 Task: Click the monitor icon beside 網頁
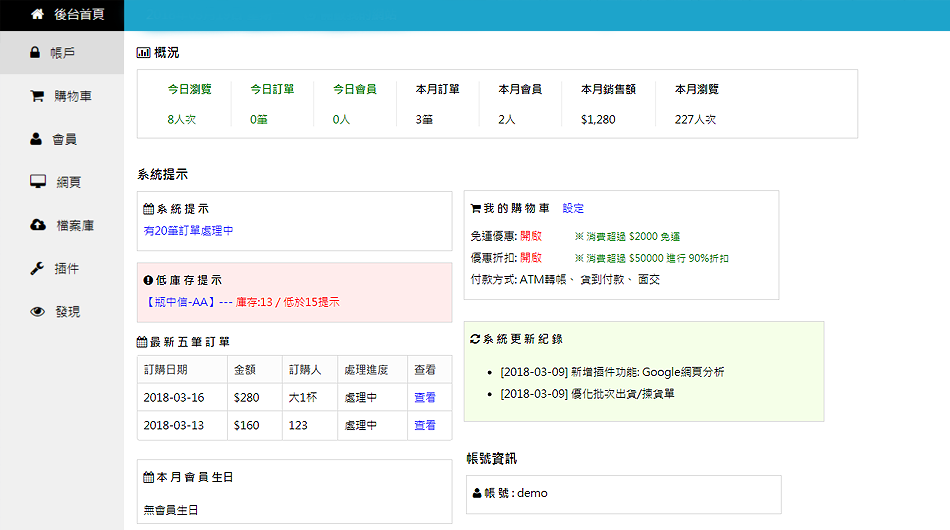pyautogui.click(x=38, y=182)
